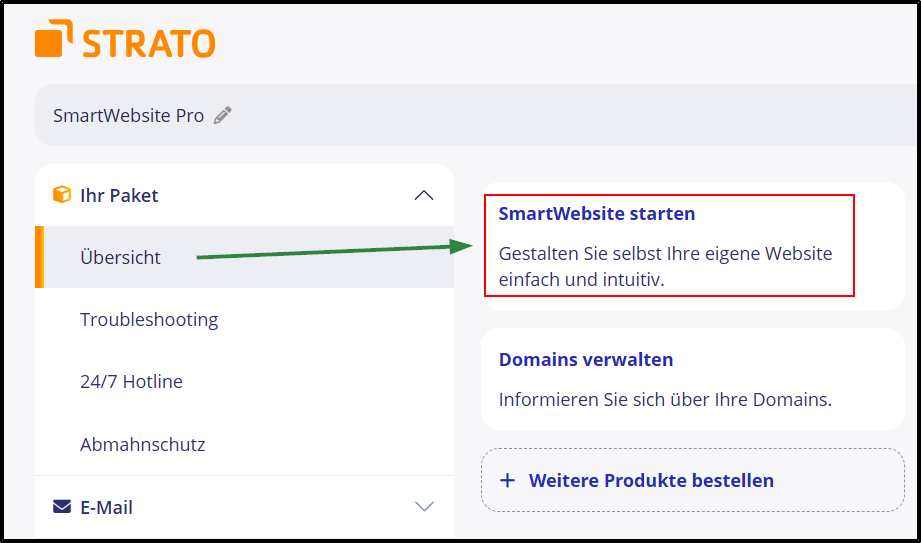921x543 pixels.
Task: Open the 24/7 Hotline menu item
Action: tap(244, 382)
